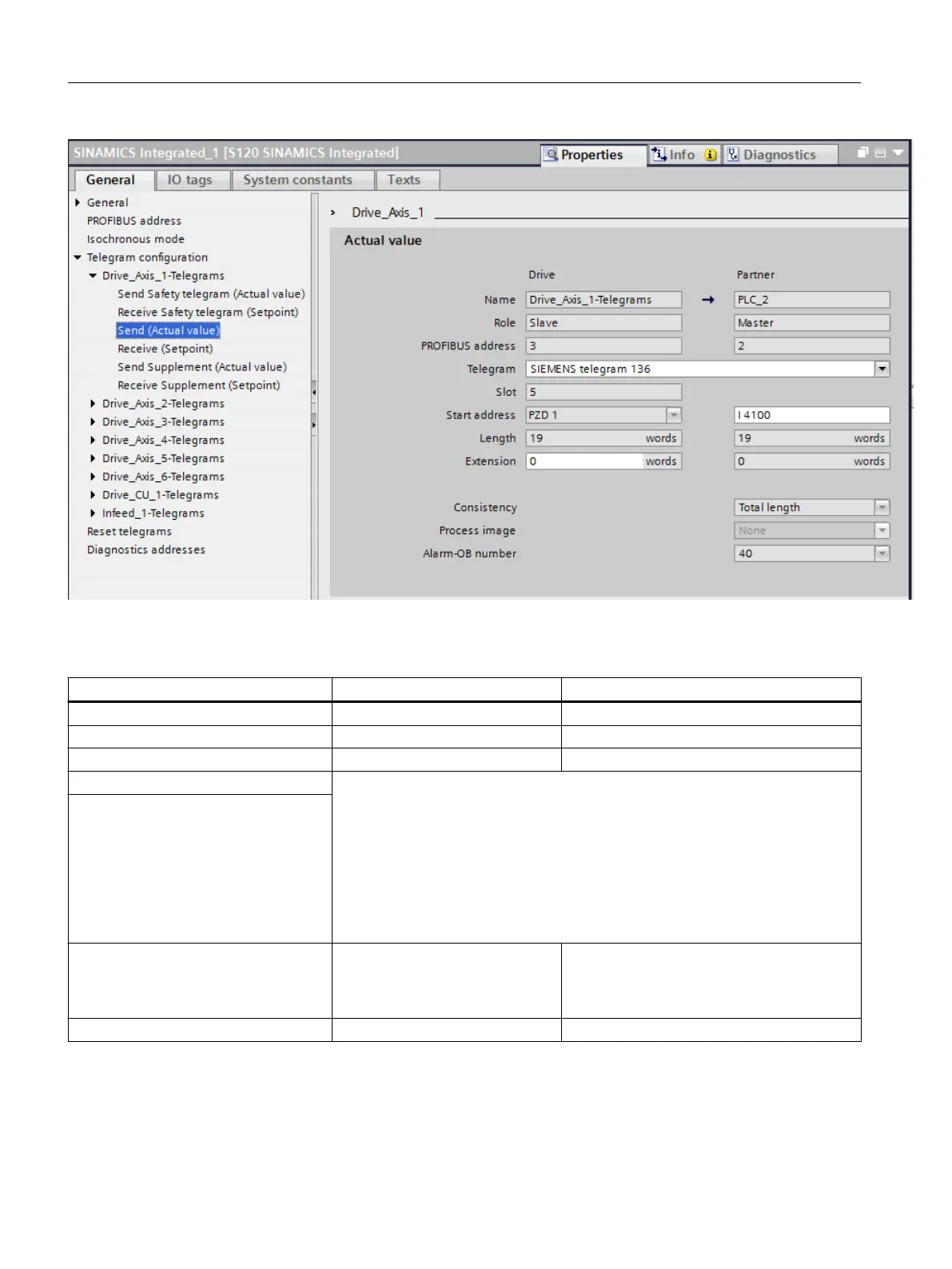952x1269 pixels.
Task: Click the Drive PROFIBUS address field
Action: 603,346
